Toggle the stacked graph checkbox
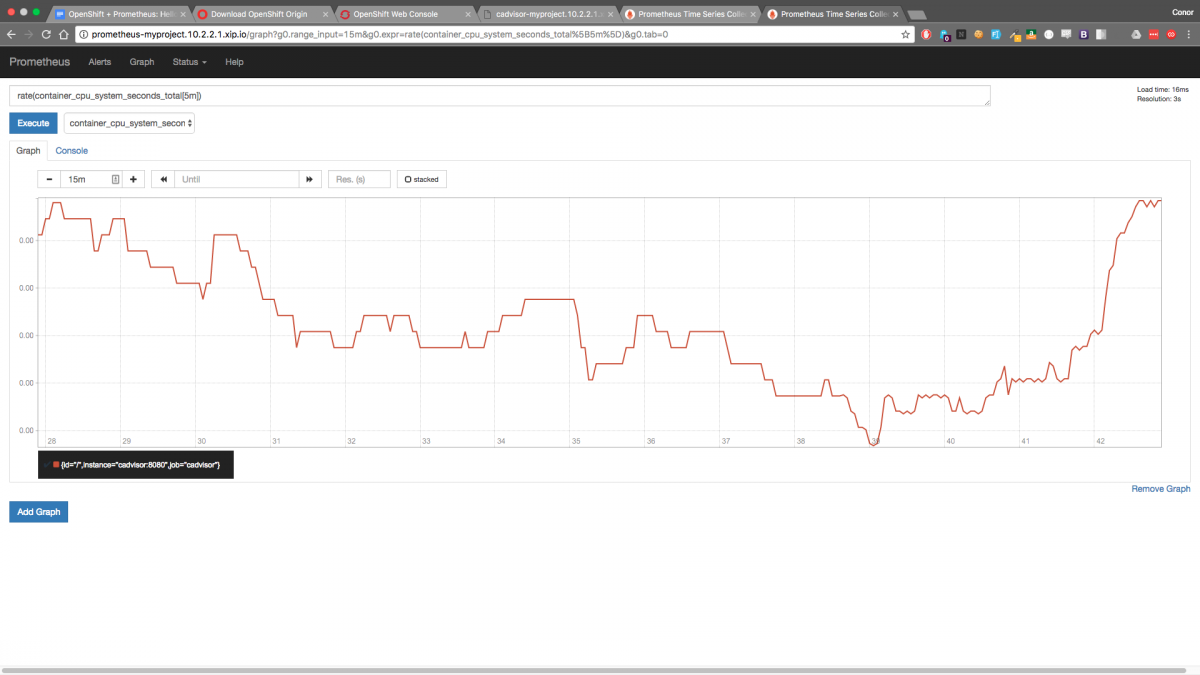This screenshot has height=675, width=1200. pos(422,179)
